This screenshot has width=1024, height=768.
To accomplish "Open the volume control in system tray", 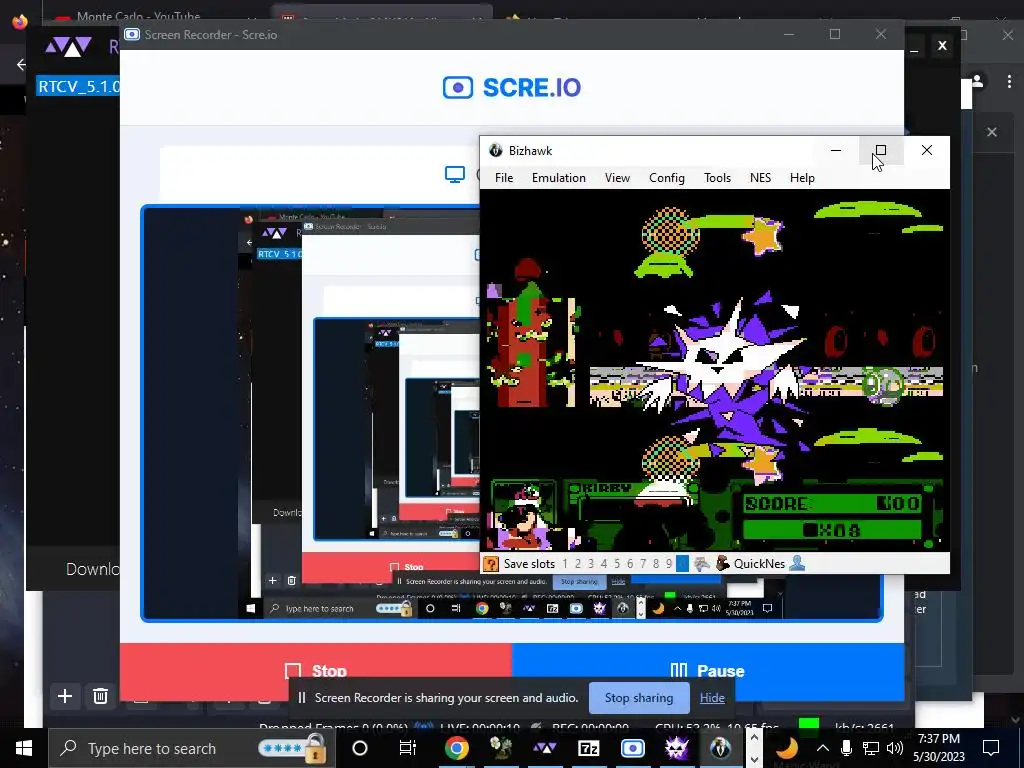I will pyautogui.click(x=895, y=748).
